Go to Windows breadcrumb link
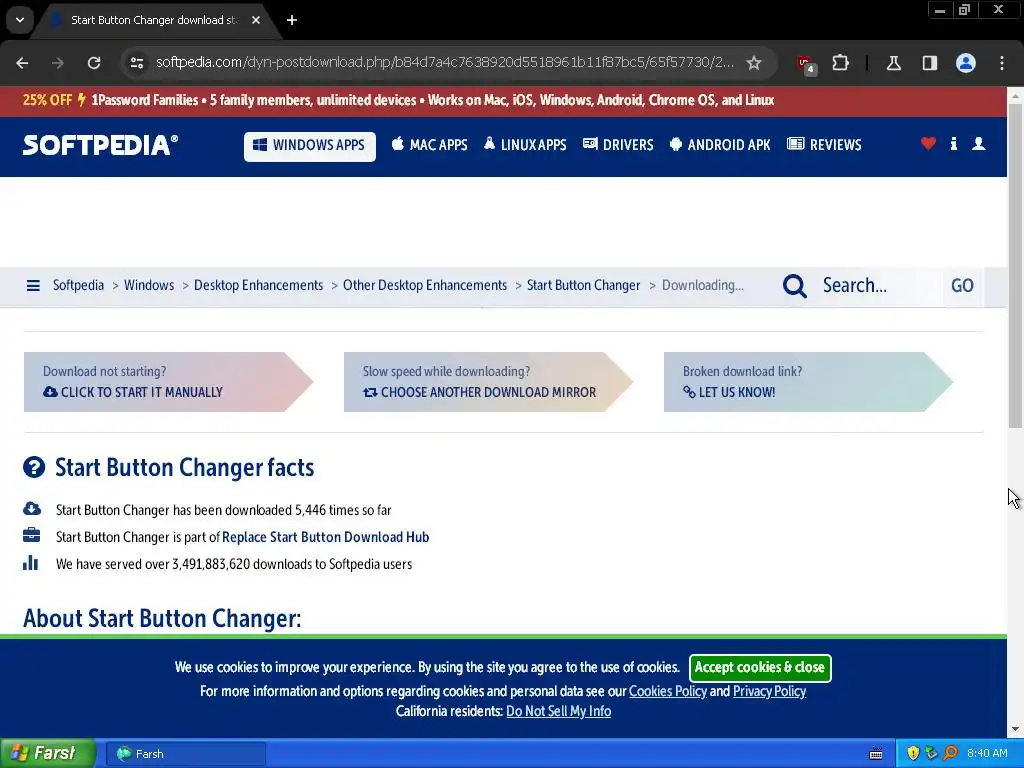The height and width of the screenshot is (768, 1024). [149, 285]
